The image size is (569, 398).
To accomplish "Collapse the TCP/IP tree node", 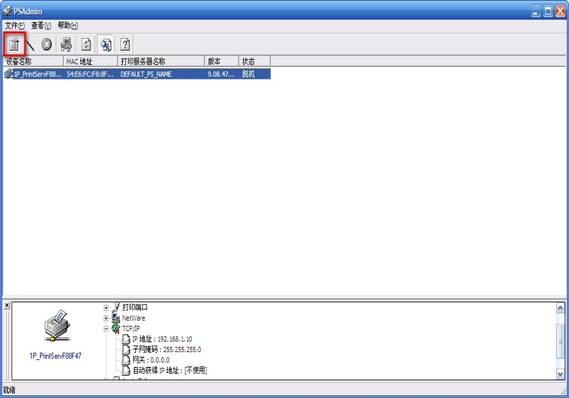I will pyautogui.click(x=106, y=329).
